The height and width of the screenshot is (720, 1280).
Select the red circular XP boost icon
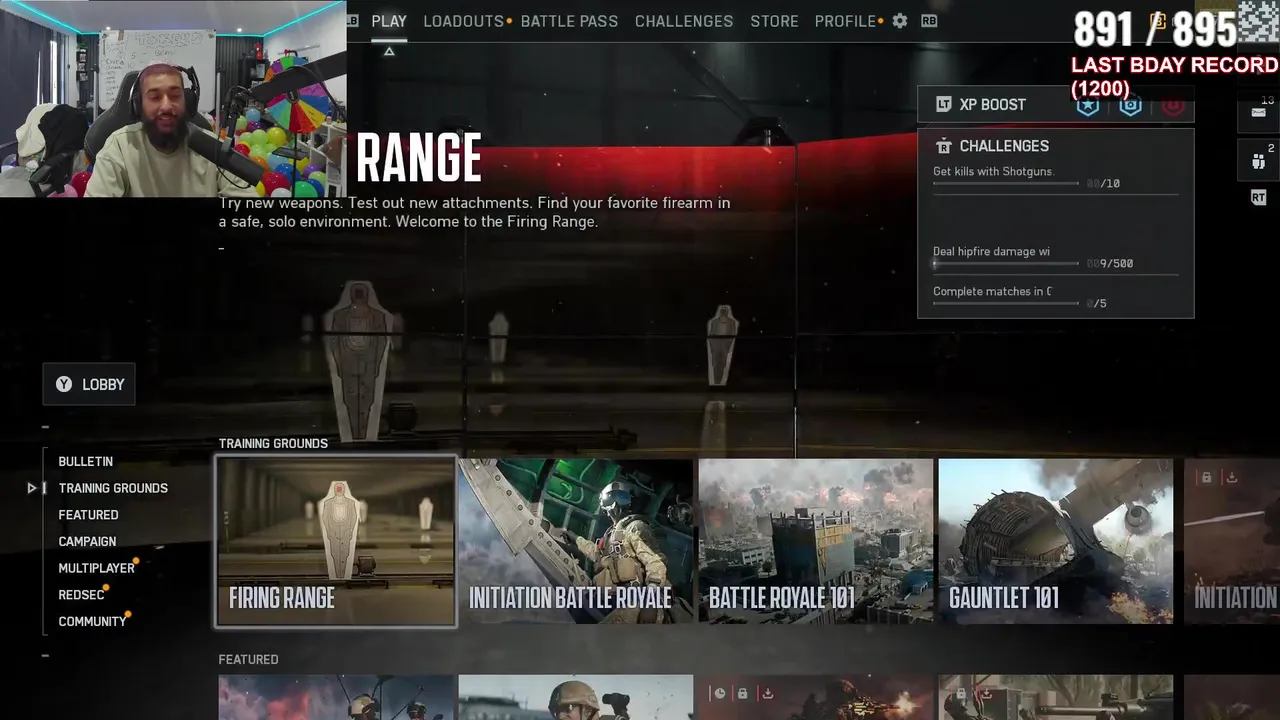pos(1173,105)
